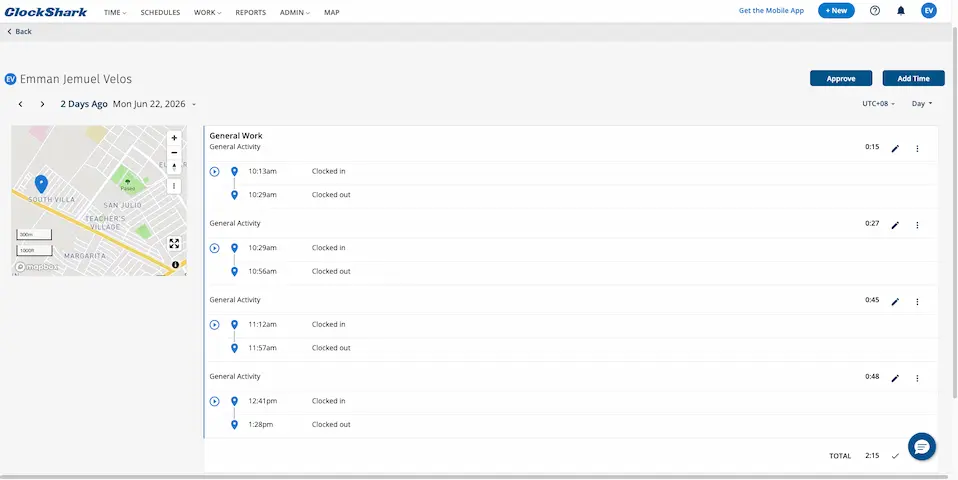
Task: Click the map info attribution icon
Action: point(175,264)
